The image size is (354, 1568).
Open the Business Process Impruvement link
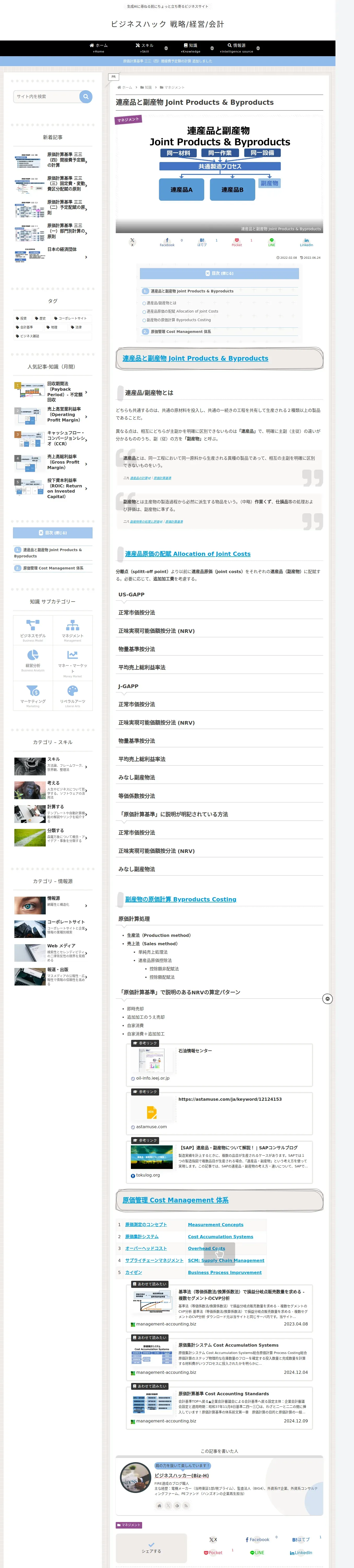(x=225, y=1272)
